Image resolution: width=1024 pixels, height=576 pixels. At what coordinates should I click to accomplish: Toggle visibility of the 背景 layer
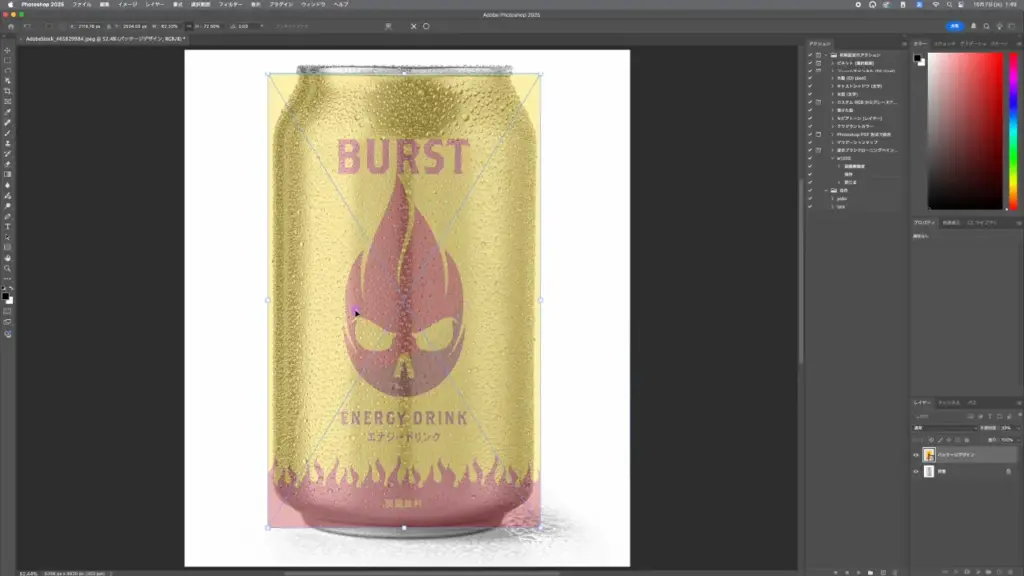916,471
